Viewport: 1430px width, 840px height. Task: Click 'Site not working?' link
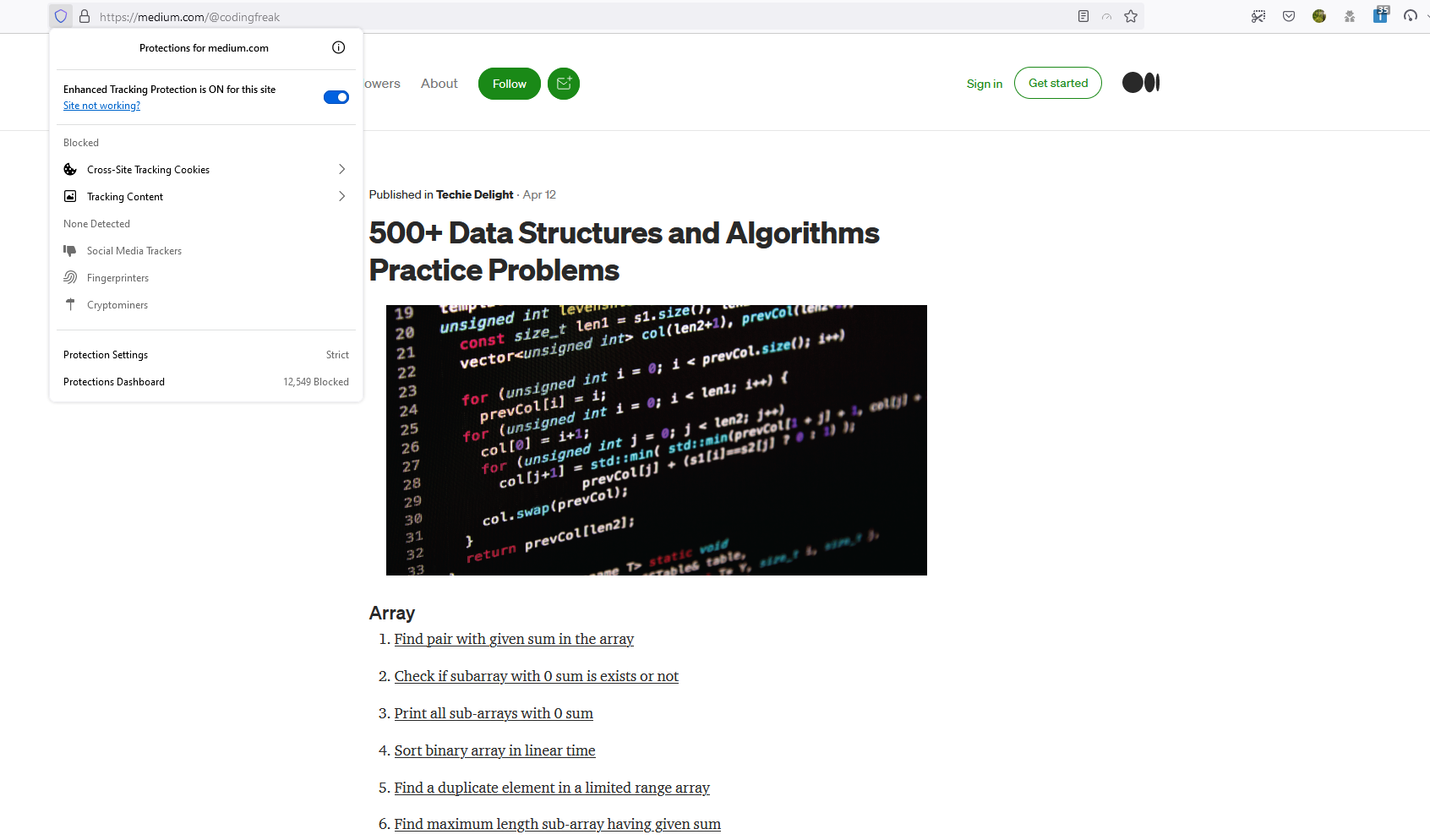[x=101, y=106]
